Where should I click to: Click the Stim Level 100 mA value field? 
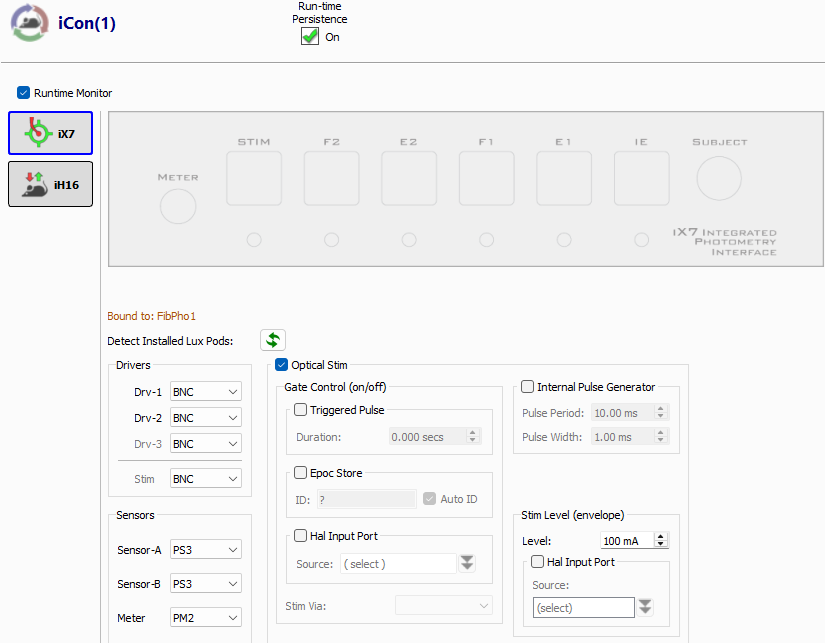pos(627,540)
